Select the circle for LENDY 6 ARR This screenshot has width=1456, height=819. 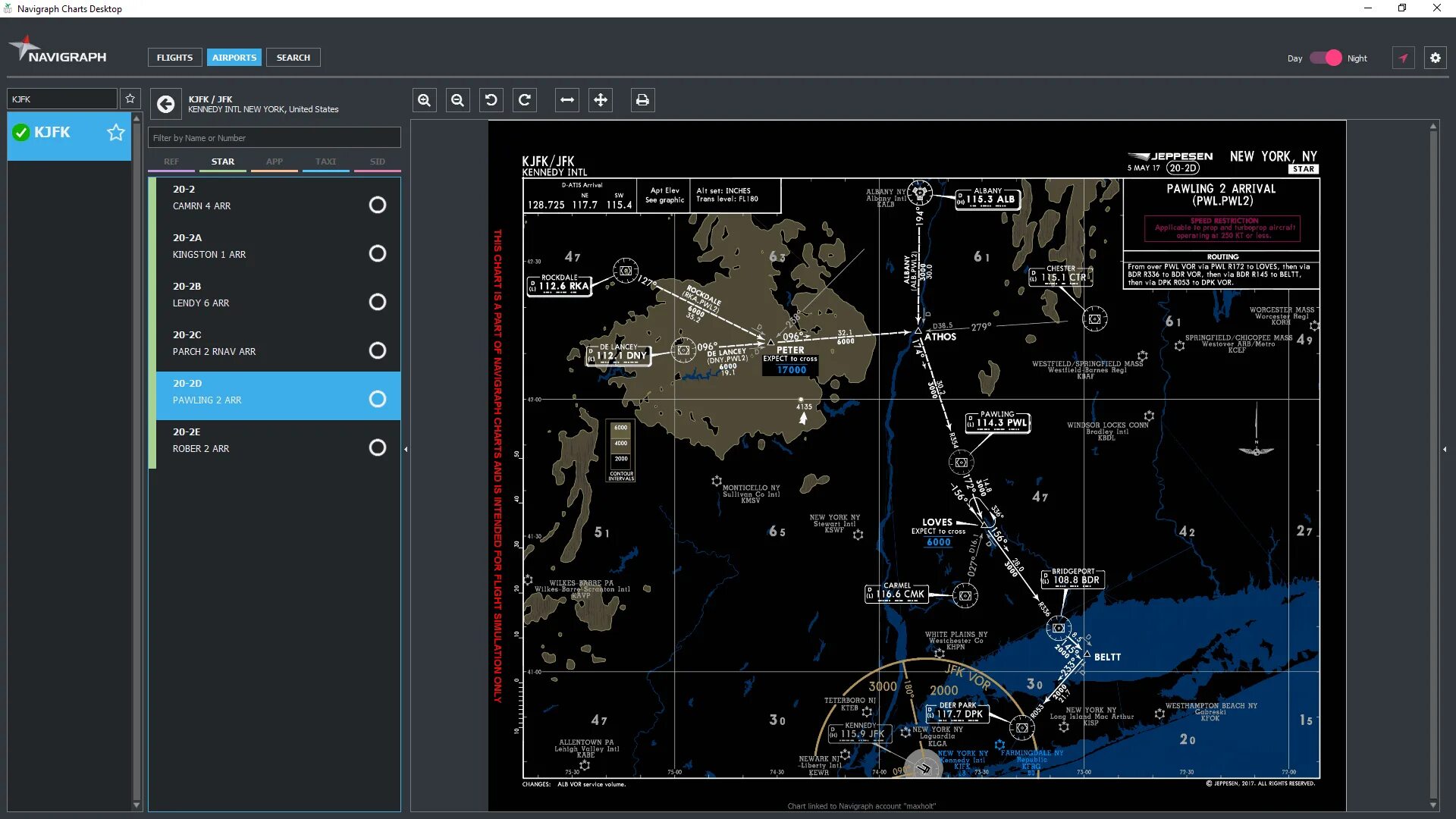(x=378, y=302)
